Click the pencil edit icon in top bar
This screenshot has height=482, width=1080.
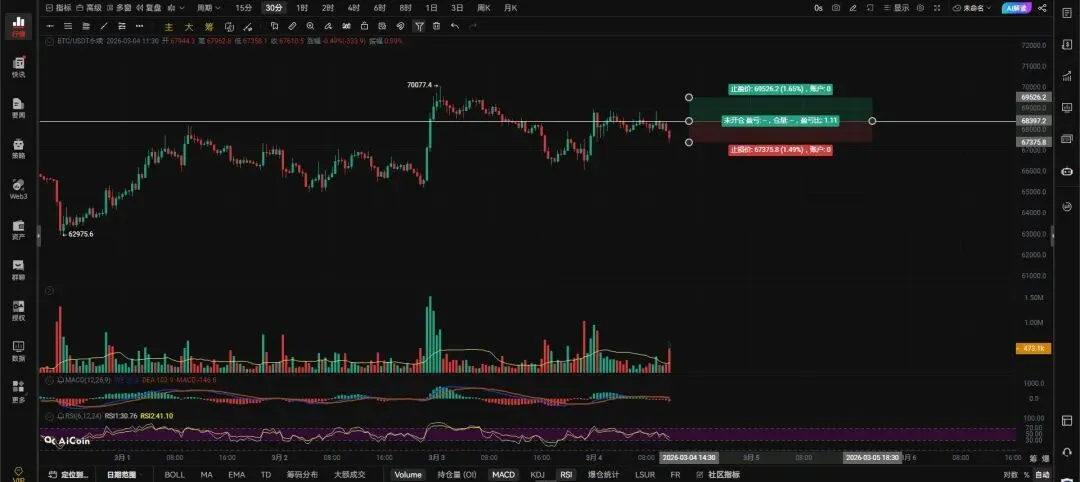coord(853,8)
